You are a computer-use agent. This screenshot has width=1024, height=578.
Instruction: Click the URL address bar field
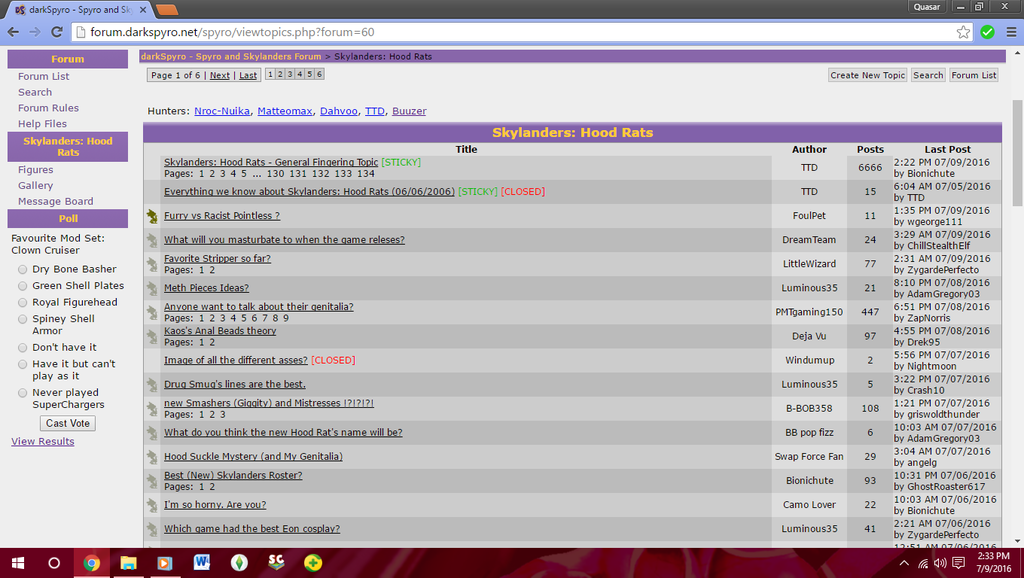pos(500,32)
